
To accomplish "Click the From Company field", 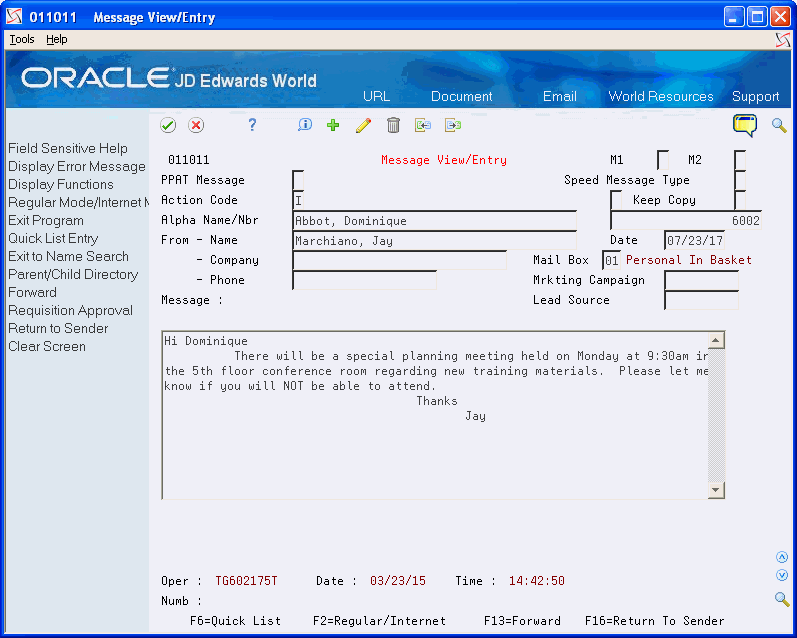I will pyautogui.click(x=400, y=260).
